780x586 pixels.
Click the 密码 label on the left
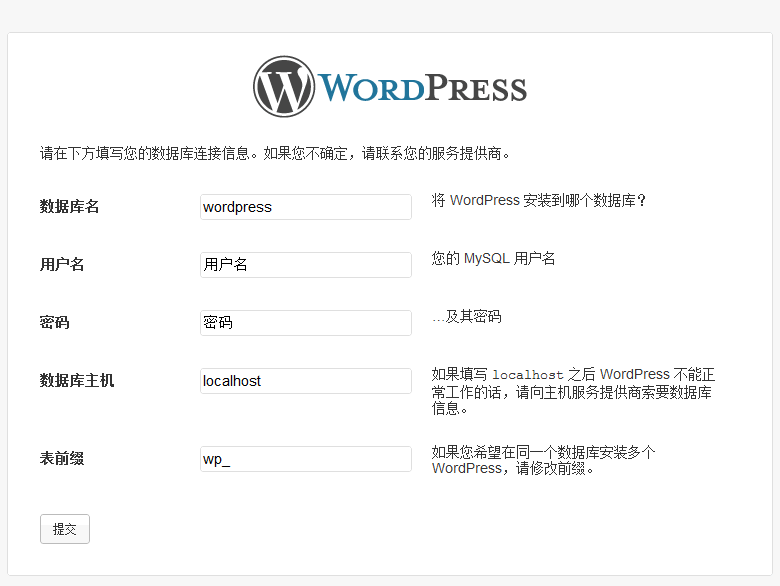(x=55, y=323)
